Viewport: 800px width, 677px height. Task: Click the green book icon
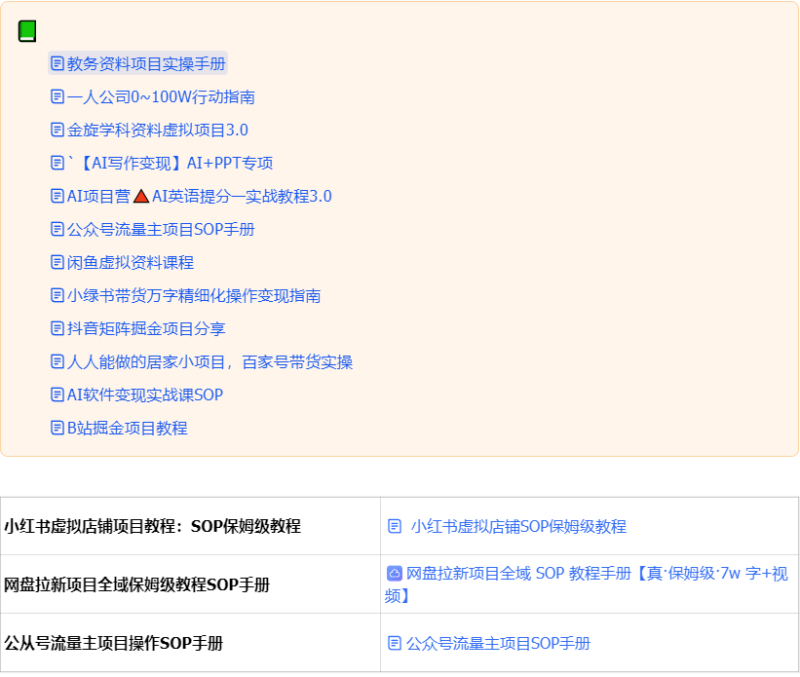27,31
